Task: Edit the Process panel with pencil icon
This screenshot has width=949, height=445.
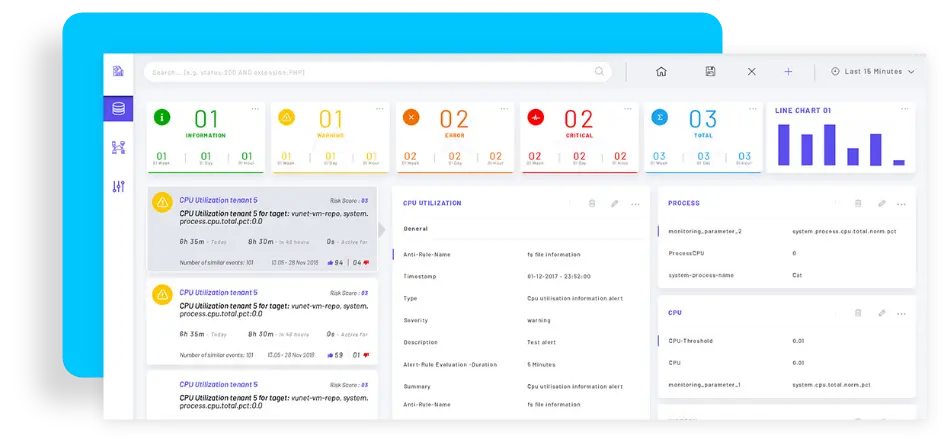Action: 881,203
